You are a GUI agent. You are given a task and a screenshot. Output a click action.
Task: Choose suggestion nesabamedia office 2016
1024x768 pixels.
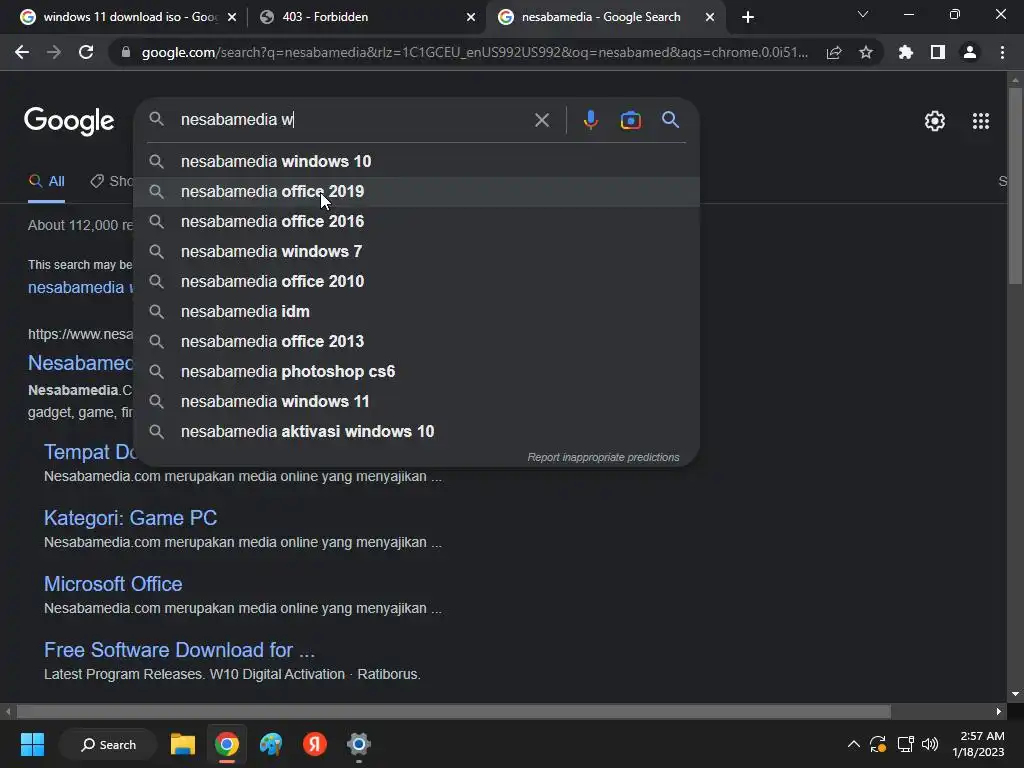417,221
